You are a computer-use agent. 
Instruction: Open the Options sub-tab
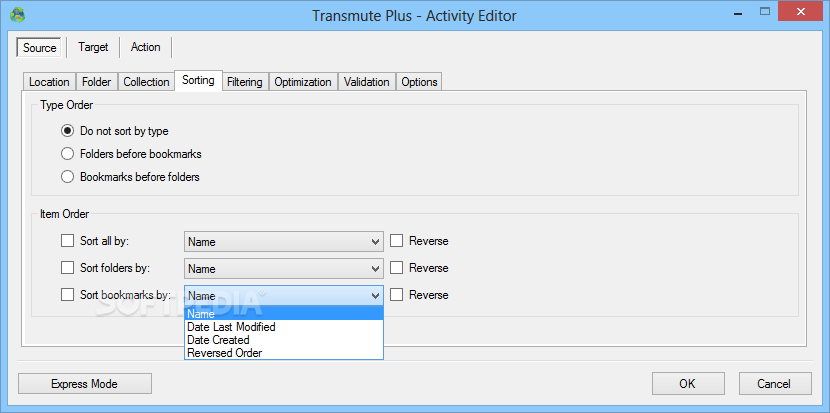pos(419,82)
